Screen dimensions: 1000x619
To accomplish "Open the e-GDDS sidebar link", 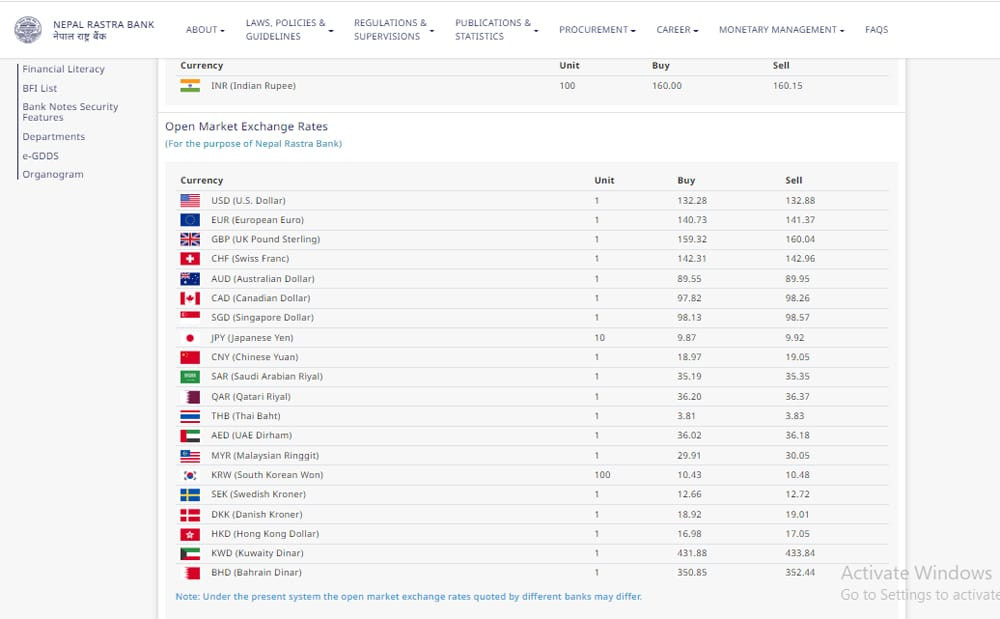I will [40, 156].
